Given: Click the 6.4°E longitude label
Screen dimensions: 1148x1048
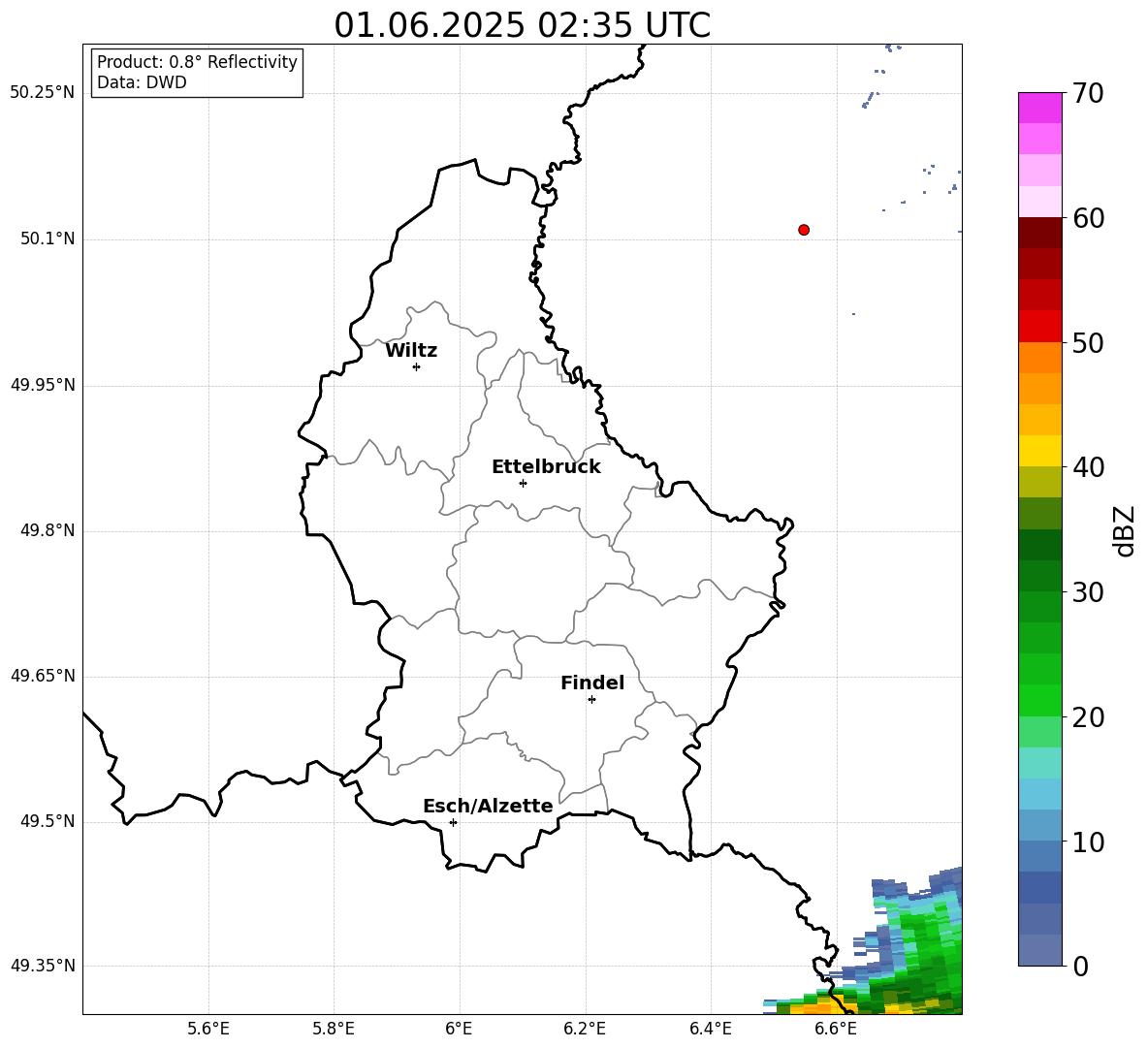Looking at the screenshot, I should pos(710,1029).
